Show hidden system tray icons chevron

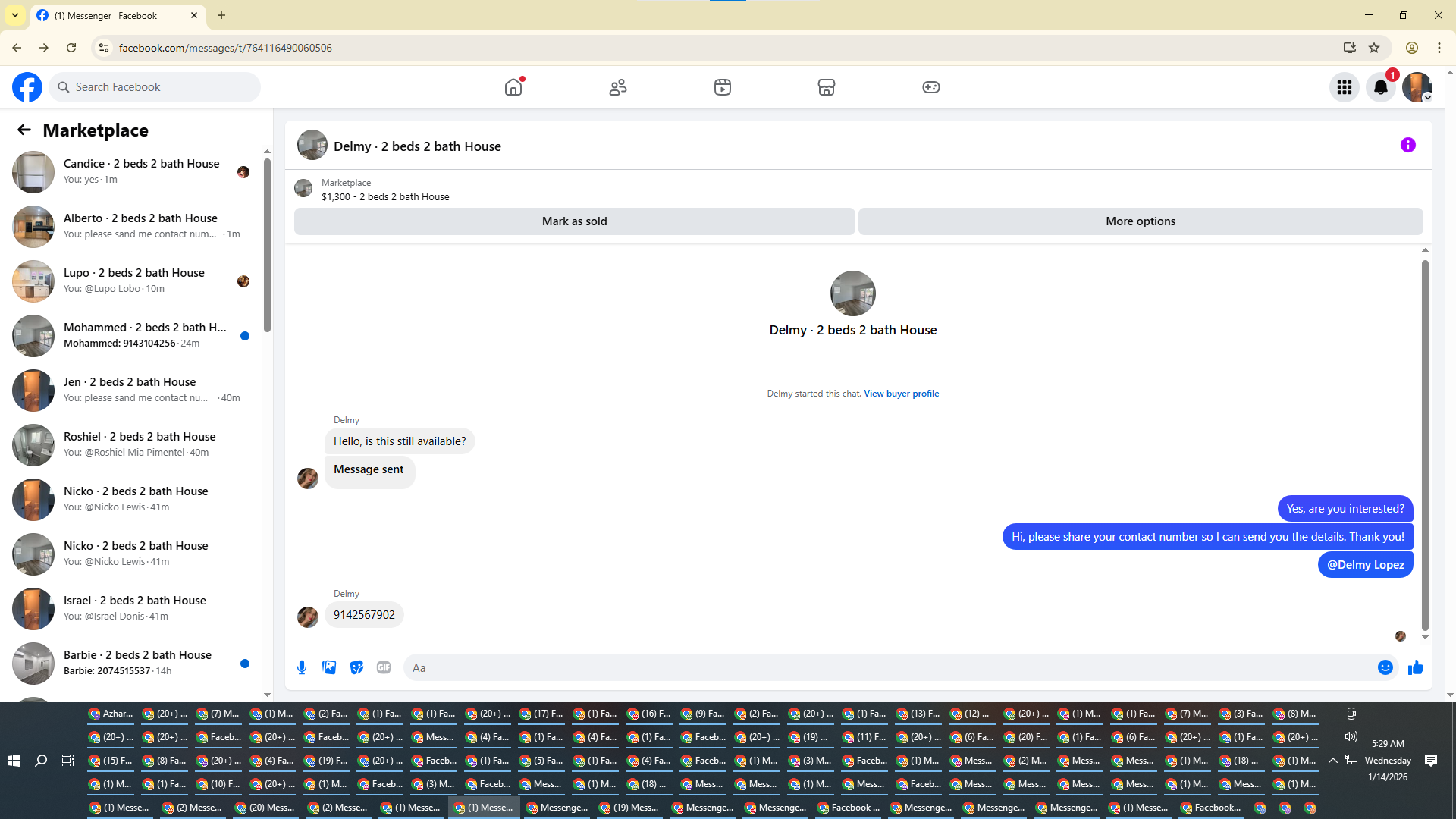click(x=1332, y=760)
